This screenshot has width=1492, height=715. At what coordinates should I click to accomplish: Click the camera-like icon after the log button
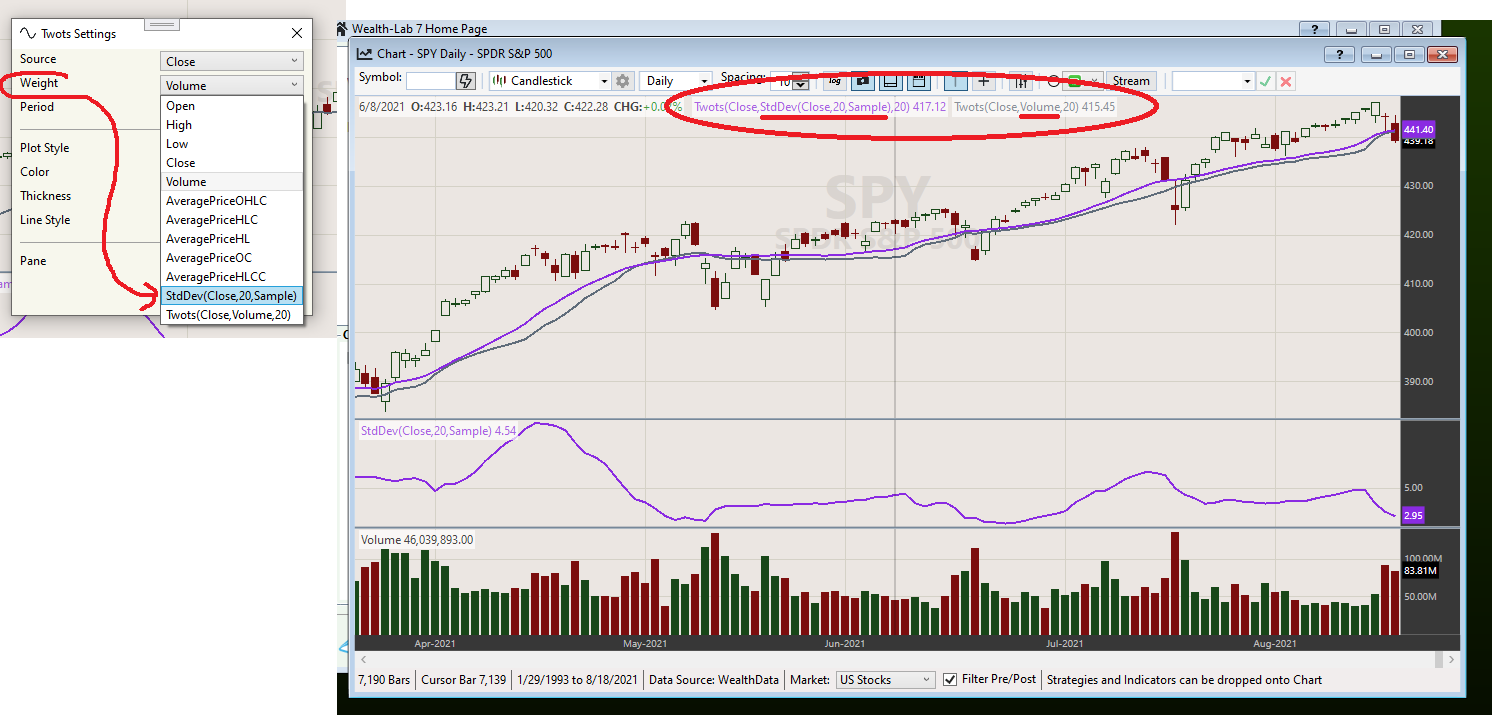pyautogui.click(x=862, y=81)
